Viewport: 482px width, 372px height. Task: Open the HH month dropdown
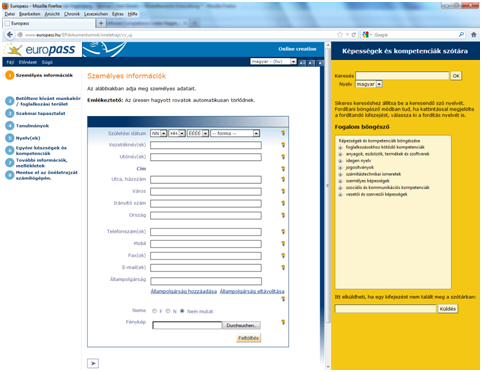tap(177, 133)
